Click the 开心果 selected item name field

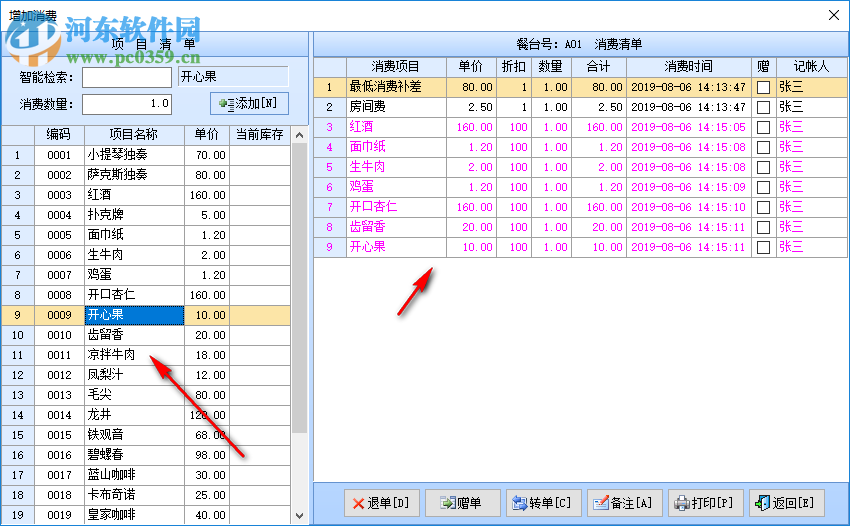coord(233,77)
